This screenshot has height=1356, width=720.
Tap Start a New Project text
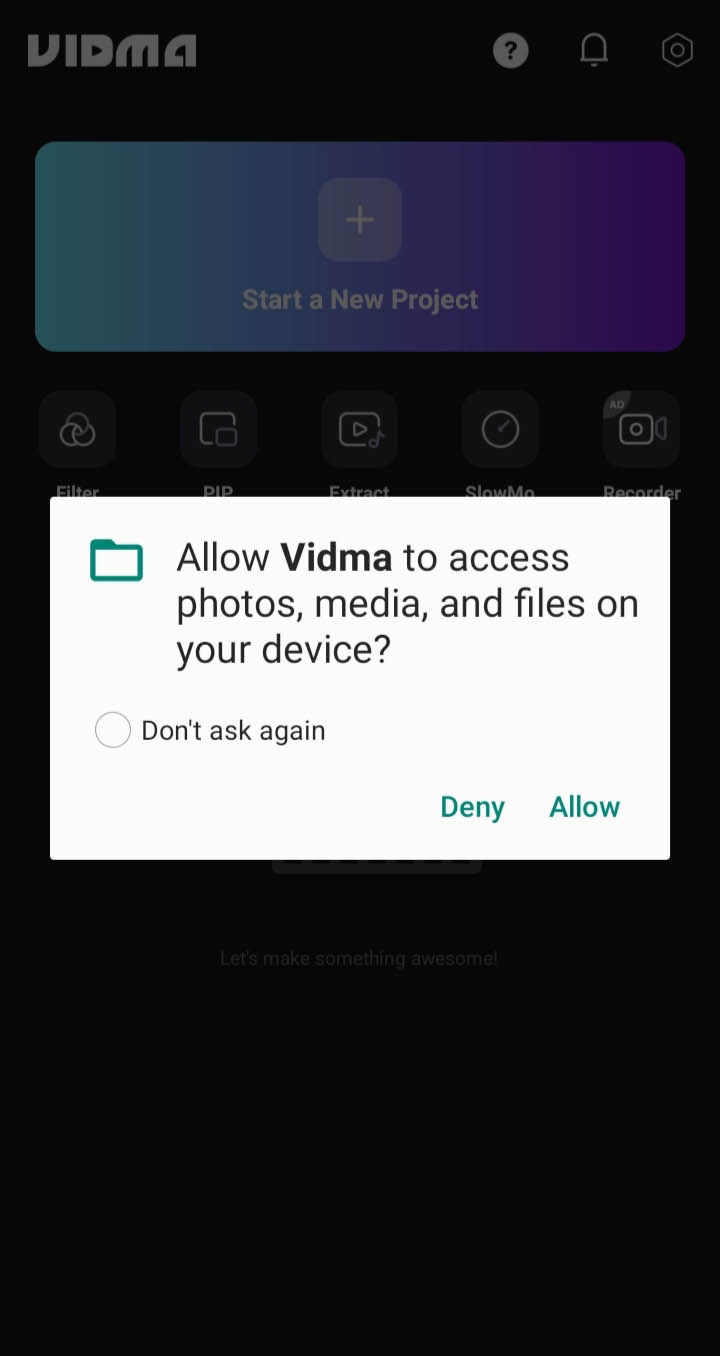(x=360, y=300)
